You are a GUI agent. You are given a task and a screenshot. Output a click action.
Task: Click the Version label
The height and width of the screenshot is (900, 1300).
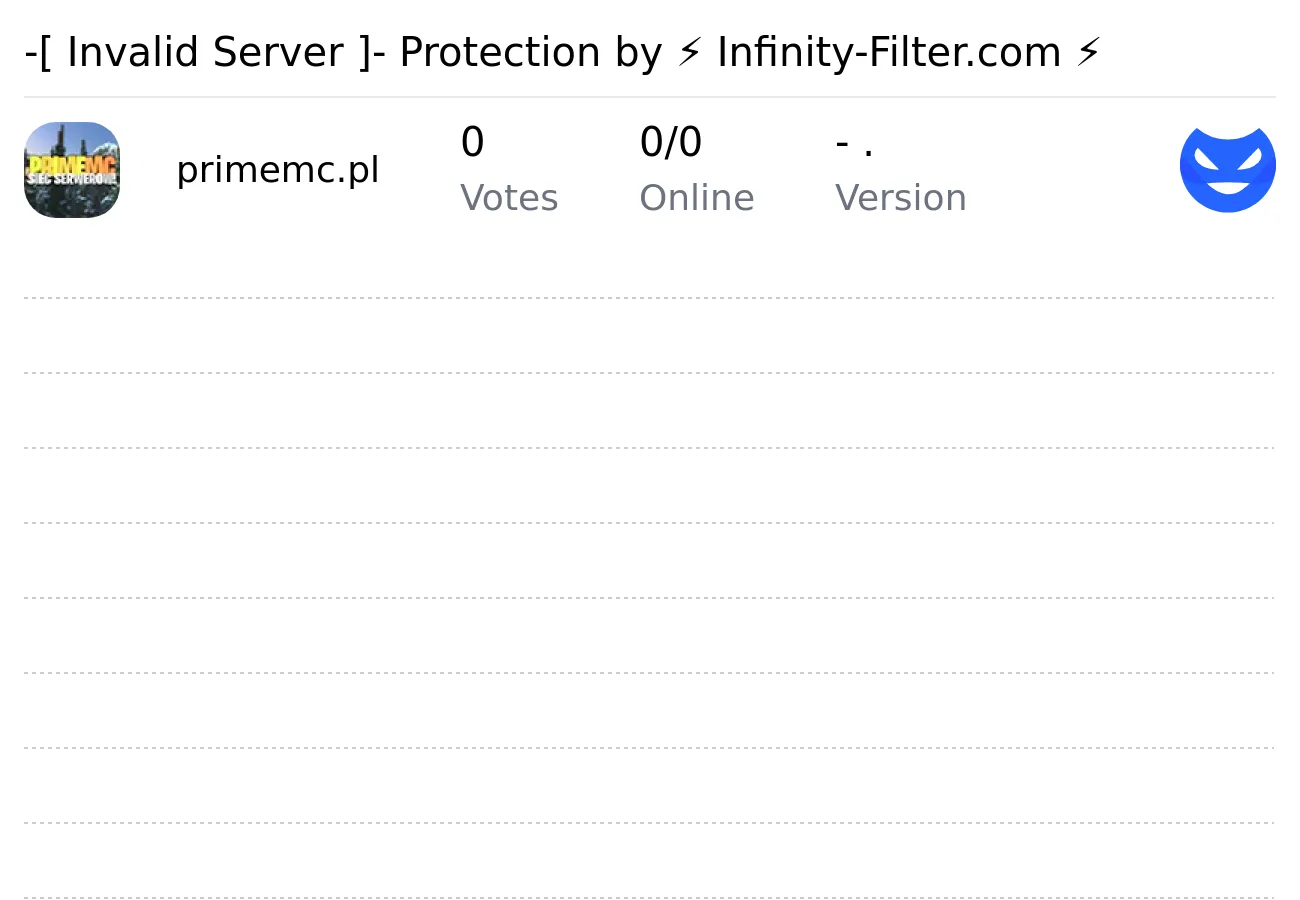tap(901, 198)
